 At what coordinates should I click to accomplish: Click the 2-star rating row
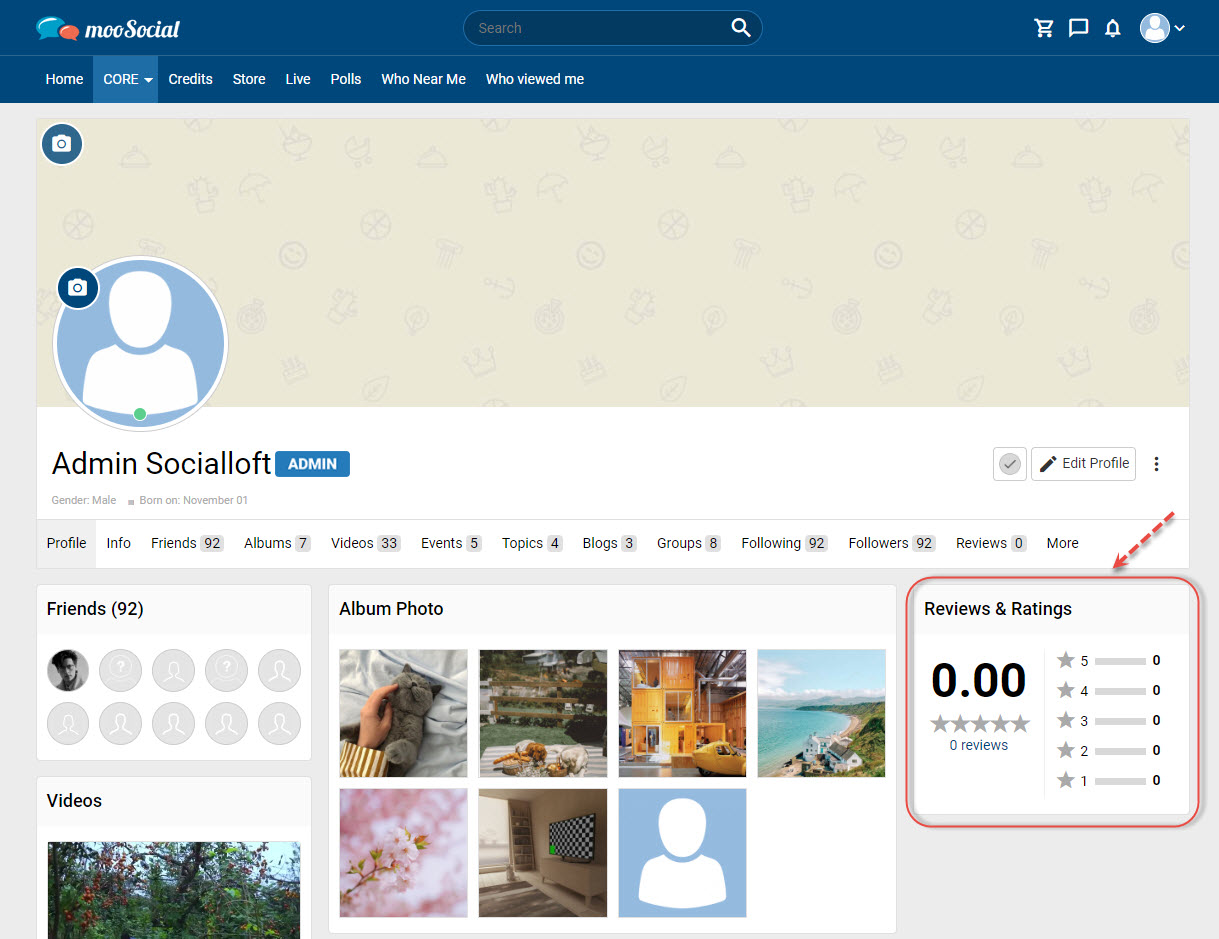[x=1108, y=750]
